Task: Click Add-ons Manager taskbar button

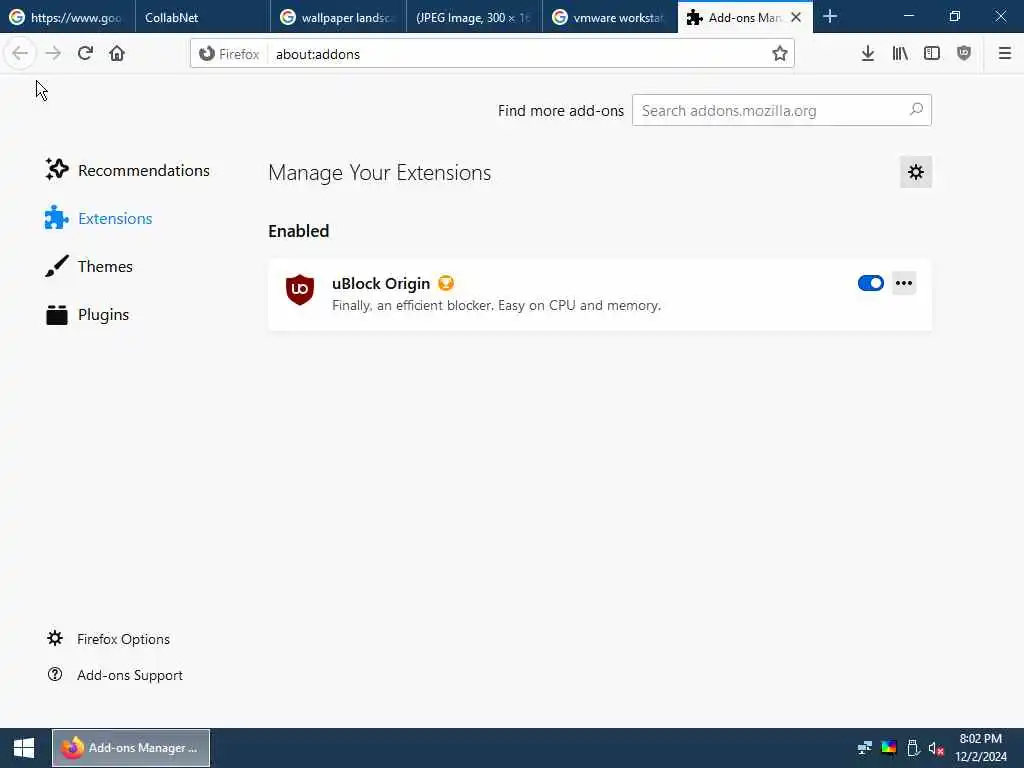Action: (x=131, y=748)
